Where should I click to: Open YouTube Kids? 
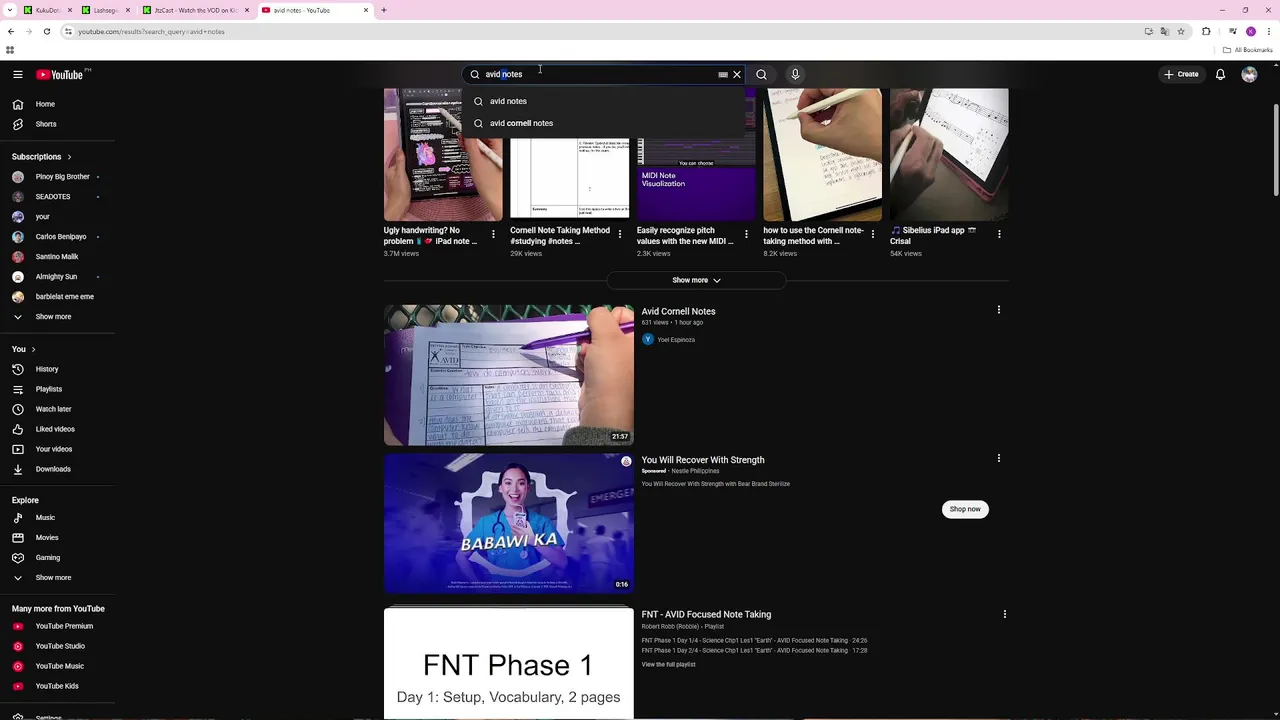[57, 686]
